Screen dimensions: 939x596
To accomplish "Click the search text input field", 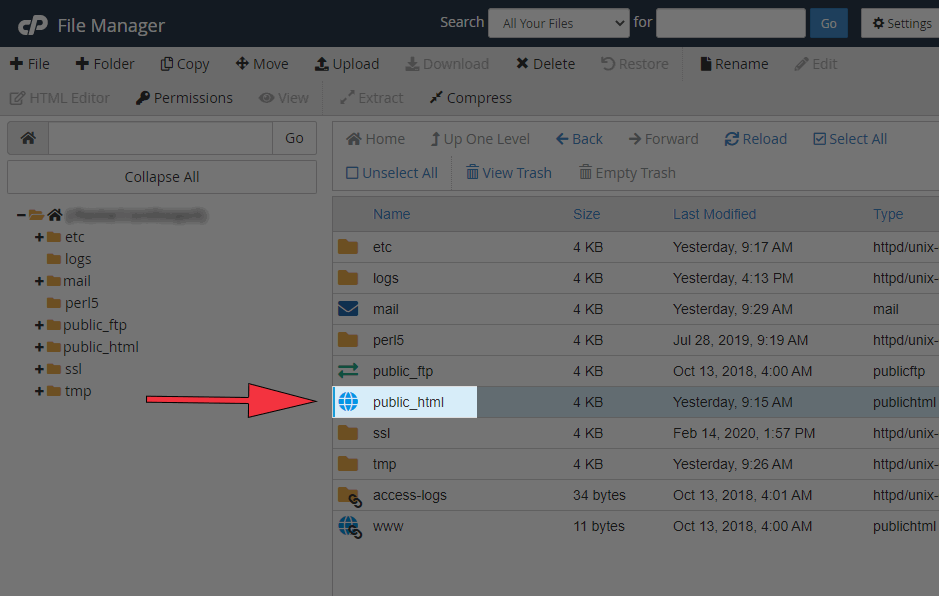I will coord(730,23).
